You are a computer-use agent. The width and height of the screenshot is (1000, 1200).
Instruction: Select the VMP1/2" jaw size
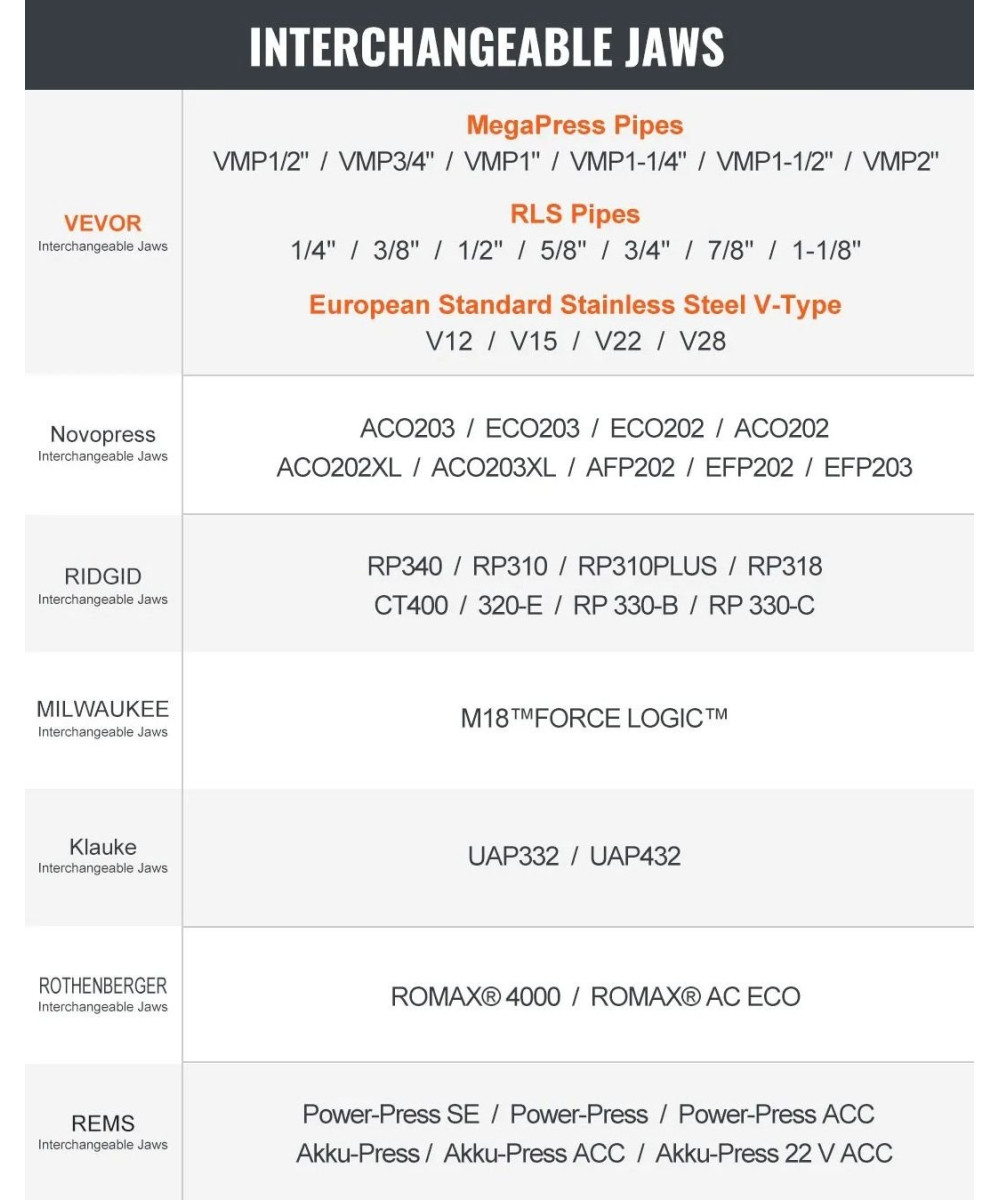click(261, 162)
